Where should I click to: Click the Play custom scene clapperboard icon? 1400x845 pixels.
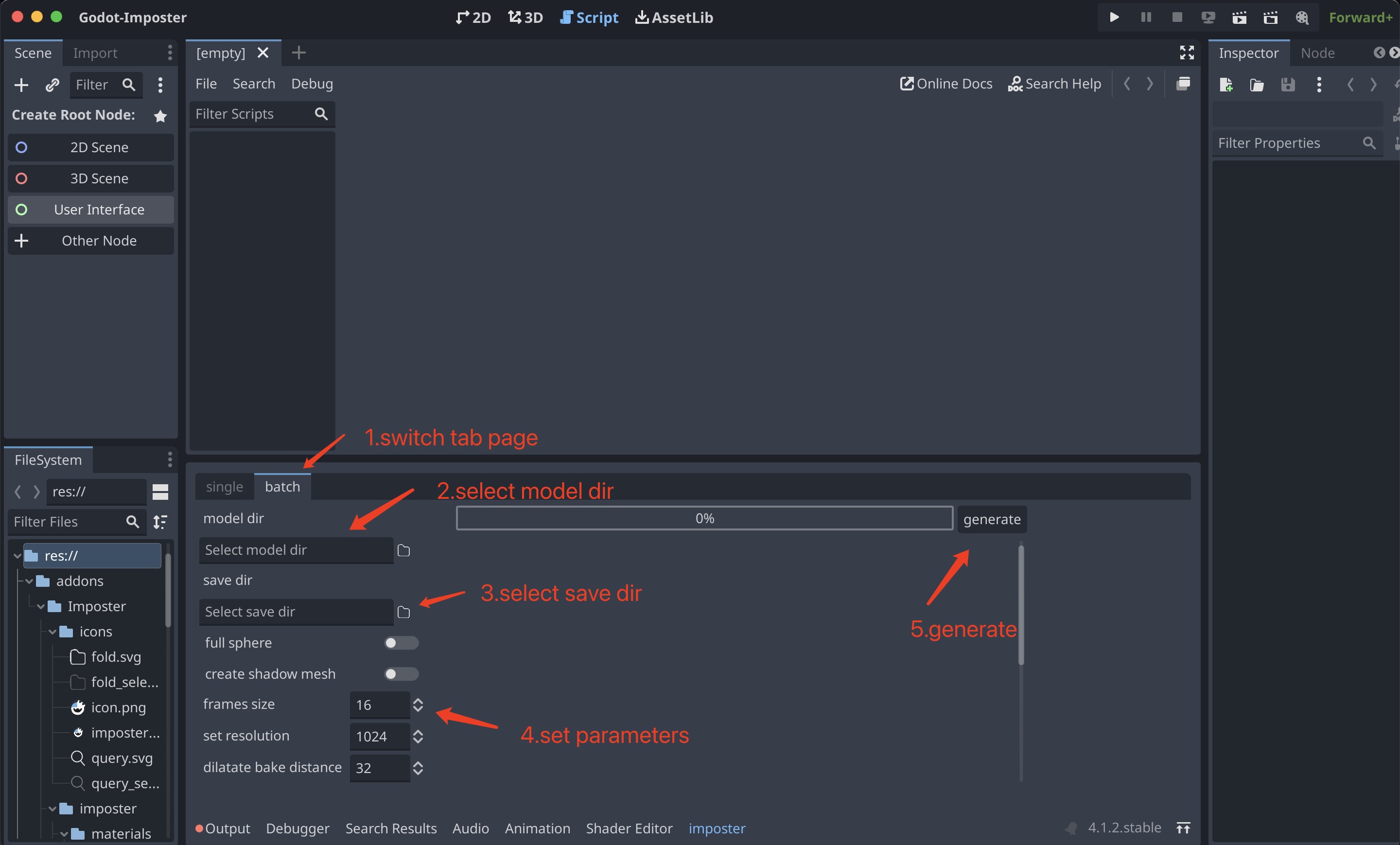click(1271, 17)
